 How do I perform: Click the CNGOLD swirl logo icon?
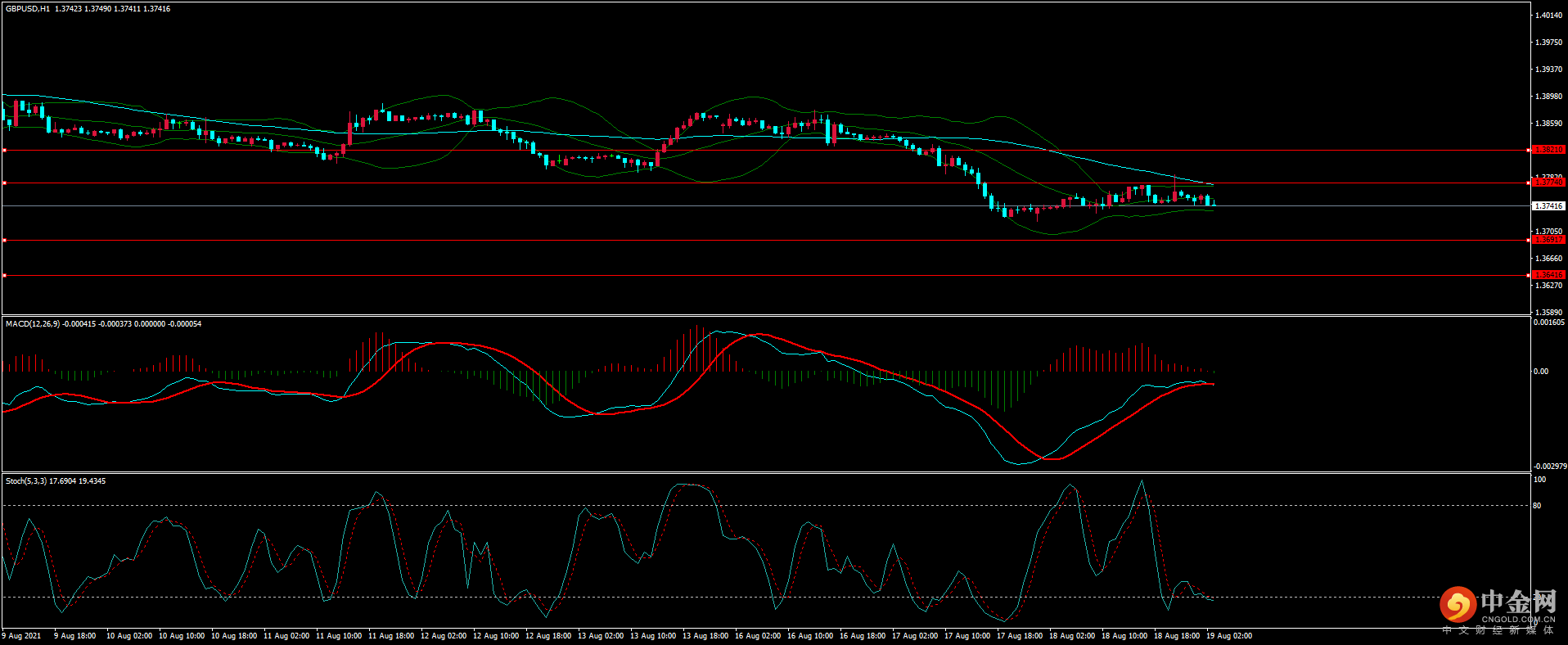pos(1458,605)
